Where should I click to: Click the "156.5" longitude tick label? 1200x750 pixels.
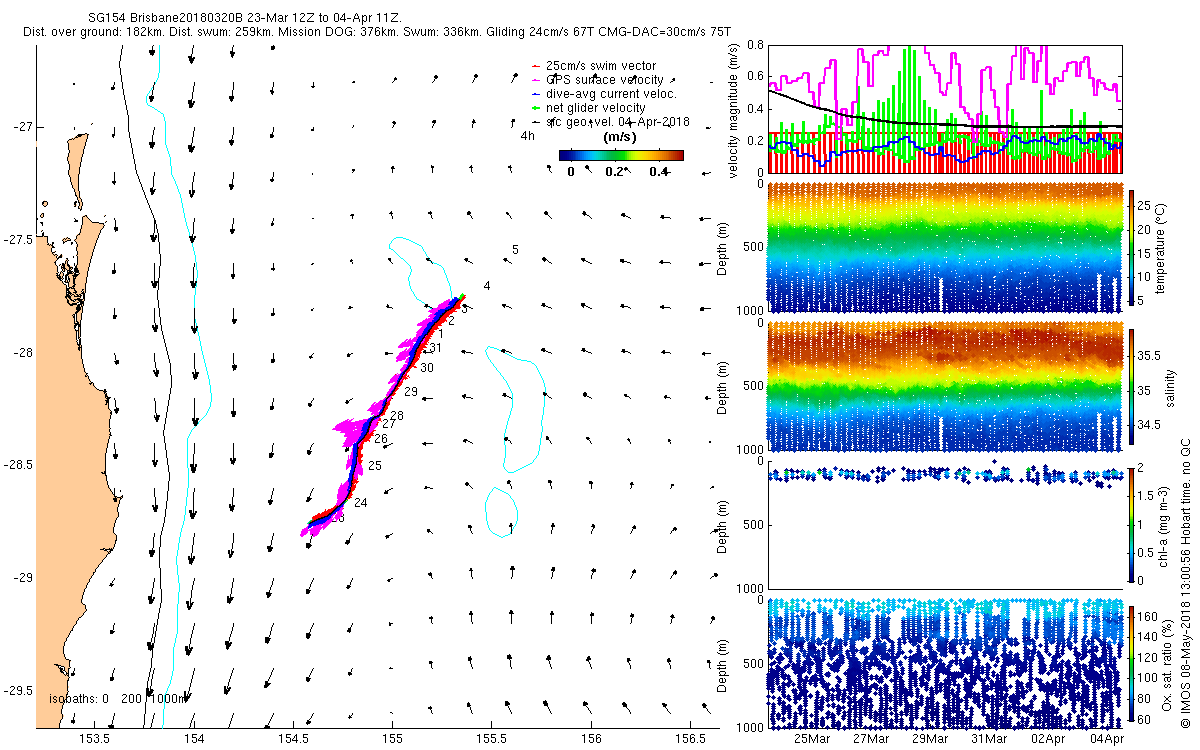690,739
